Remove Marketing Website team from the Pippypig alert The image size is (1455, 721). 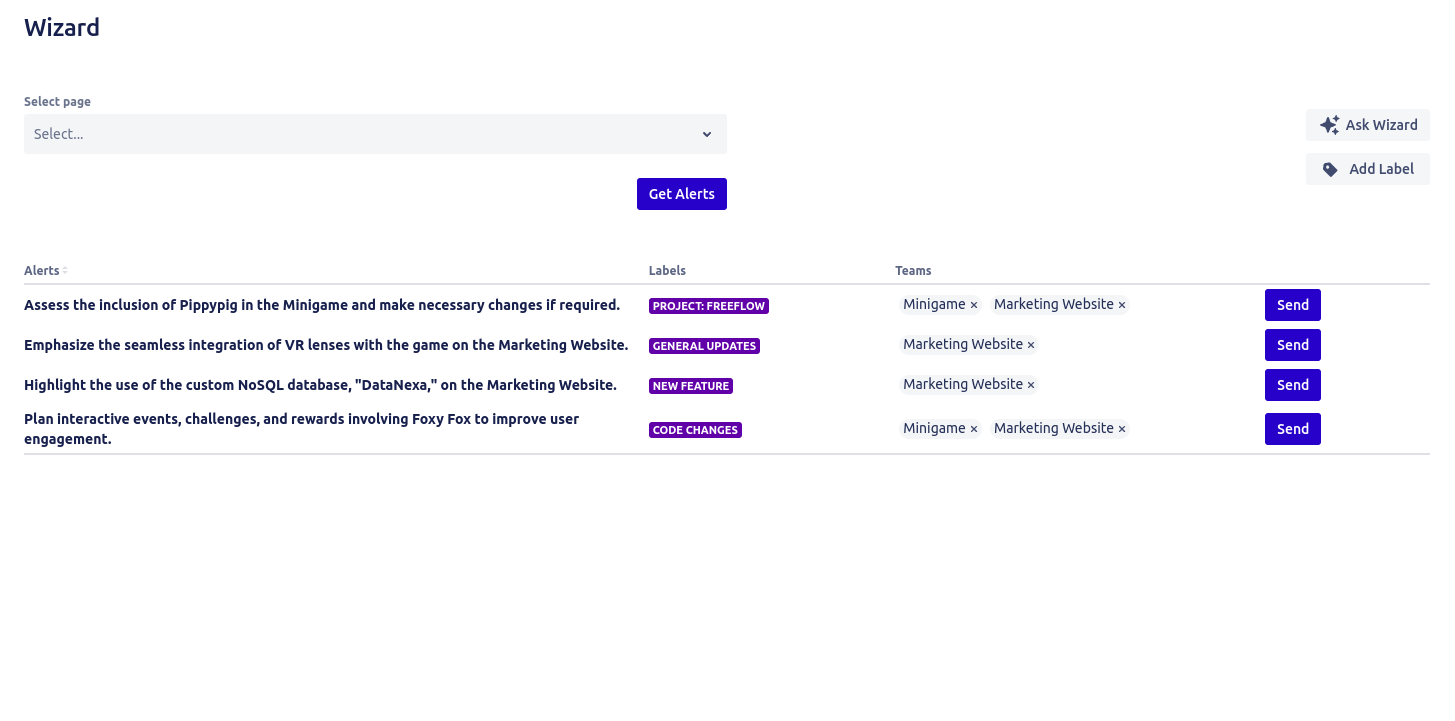pyautogui.click(x=1122, y=304)
